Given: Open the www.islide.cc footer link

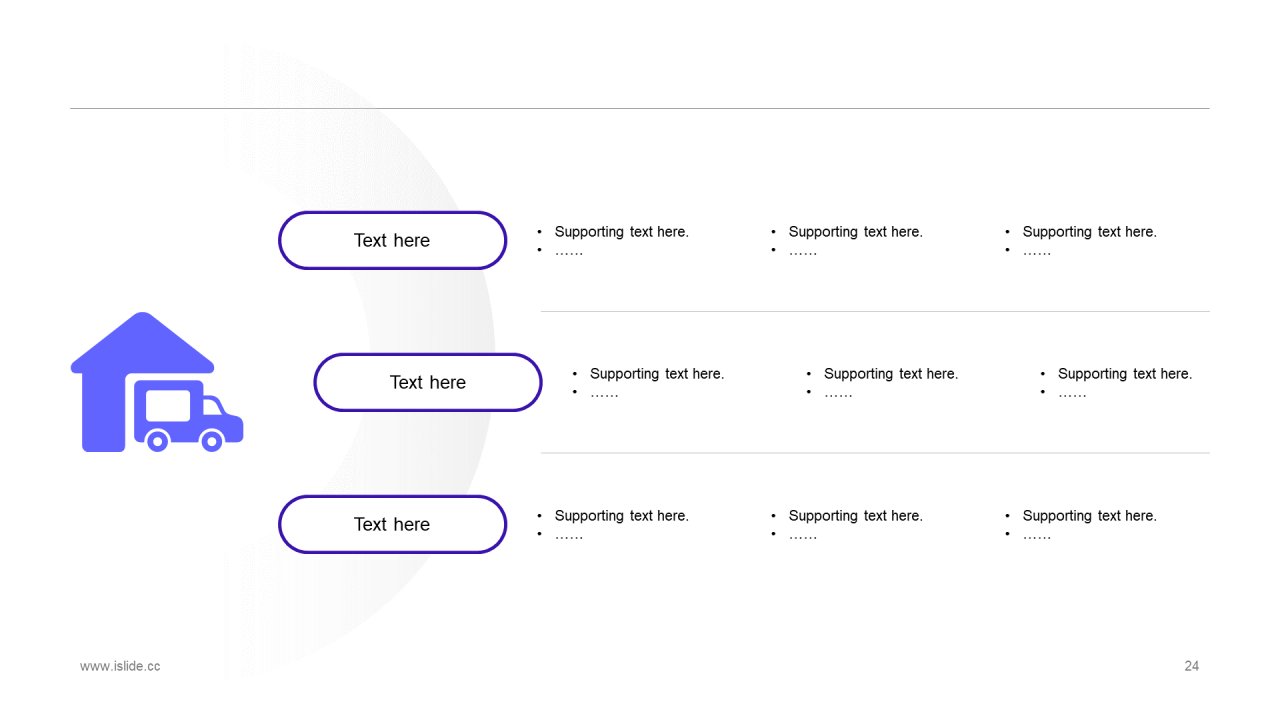Looking at the screenshot, I should pos(120,666).
